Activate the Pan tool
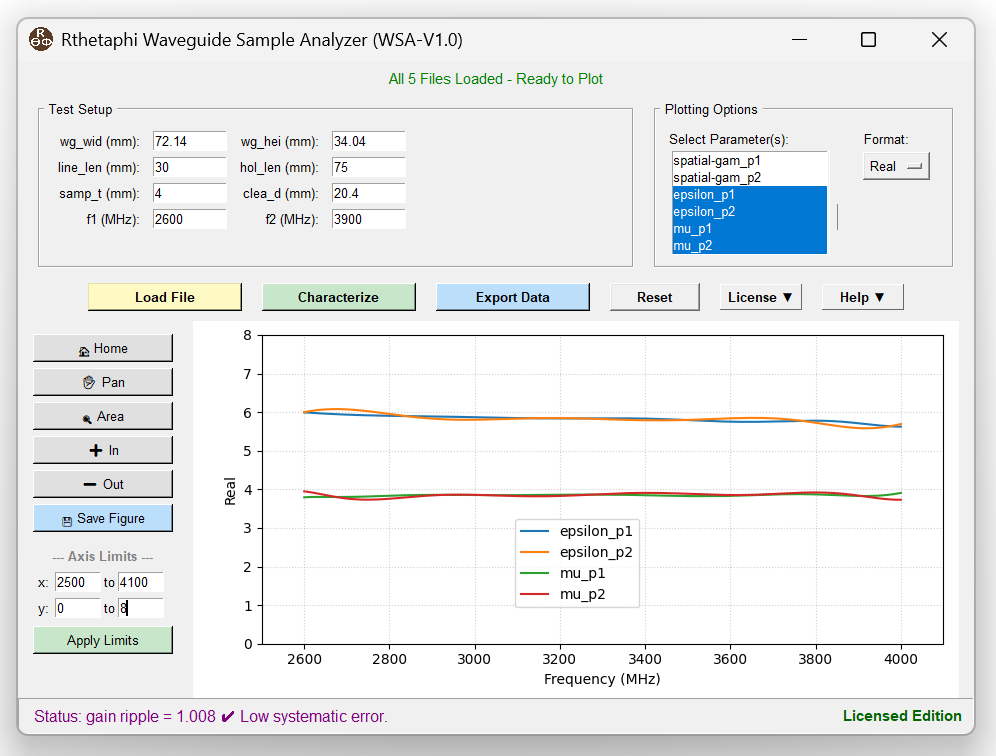The image size is (996, 756). tap(103, 382)
